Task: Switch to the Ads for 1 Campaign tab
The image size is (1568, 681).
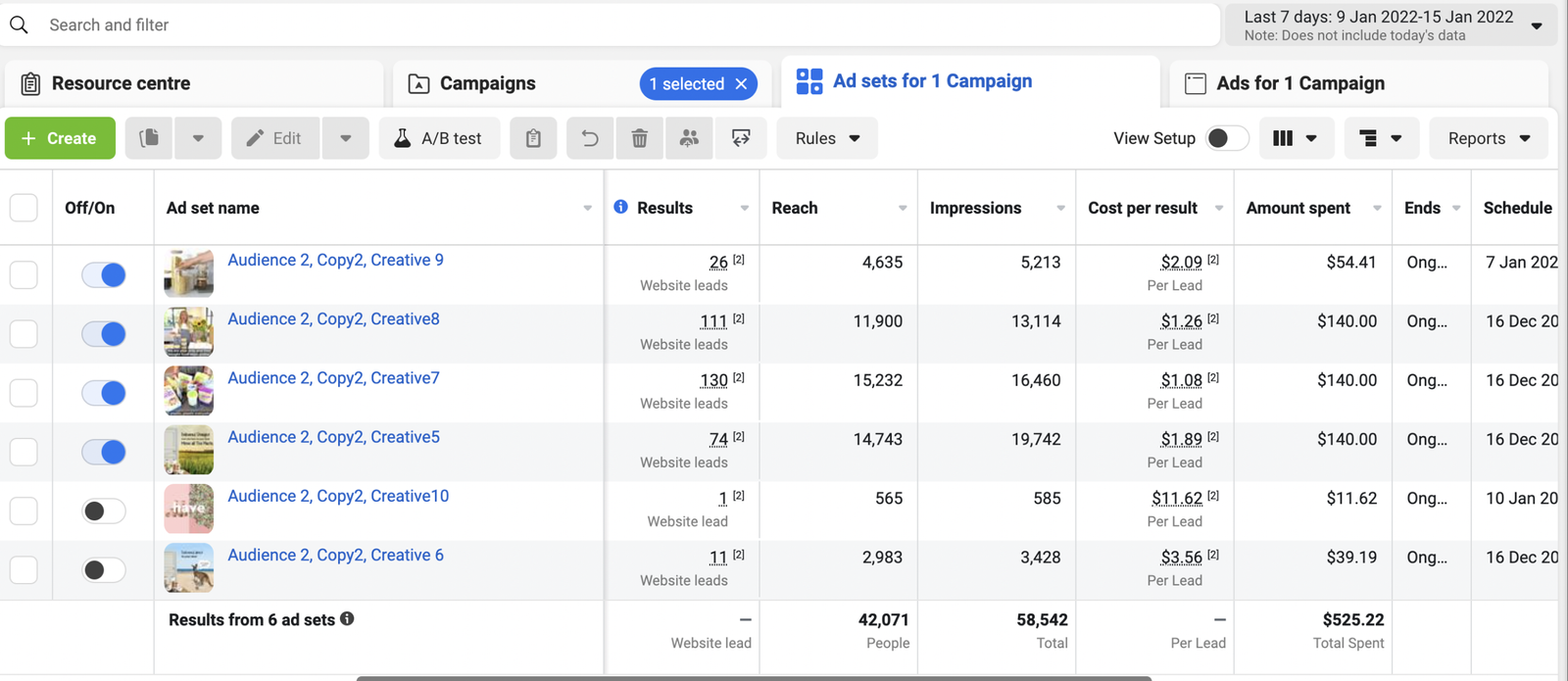Action: coord(1299,83)
